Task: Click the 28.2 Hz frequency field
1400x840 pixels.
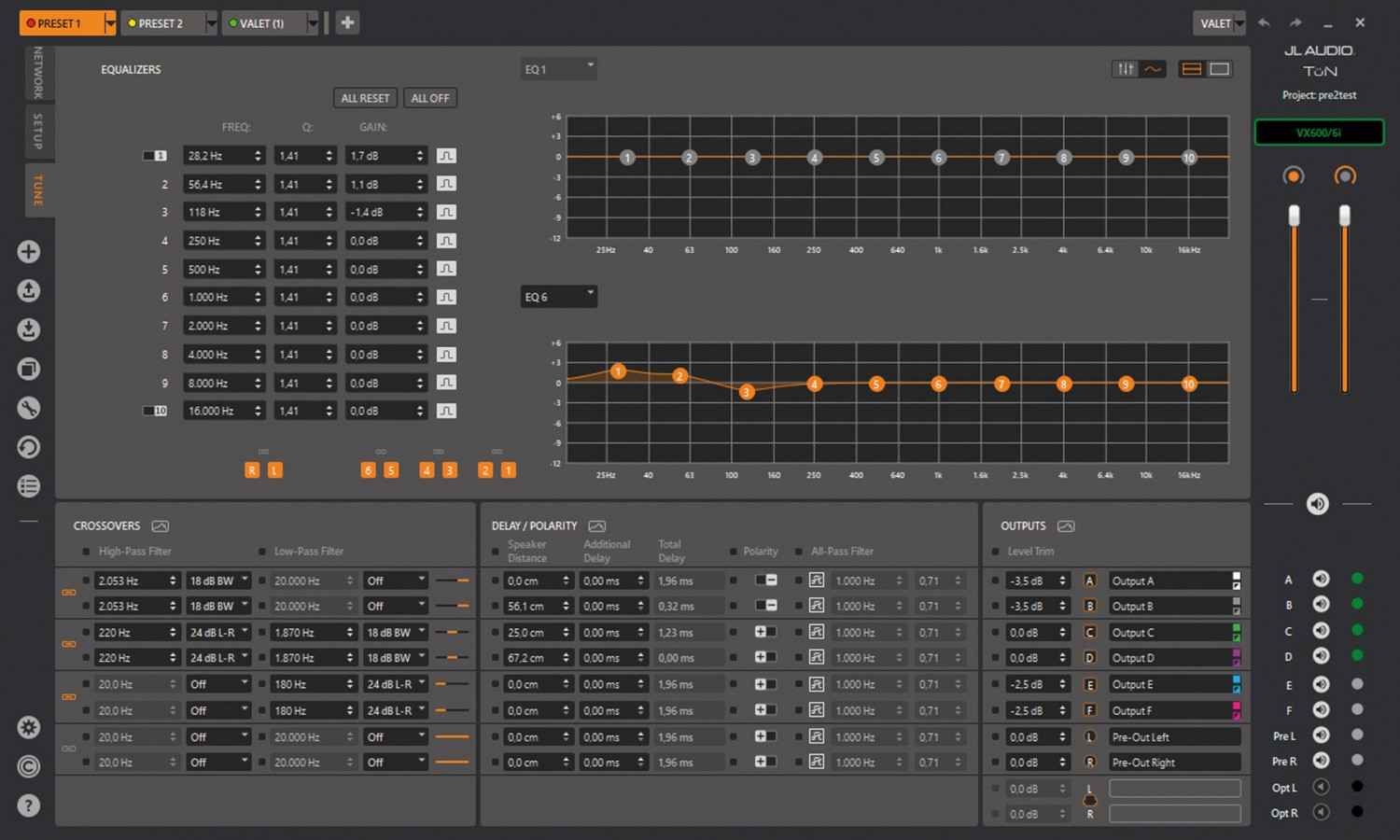Action: pos(224,156)
